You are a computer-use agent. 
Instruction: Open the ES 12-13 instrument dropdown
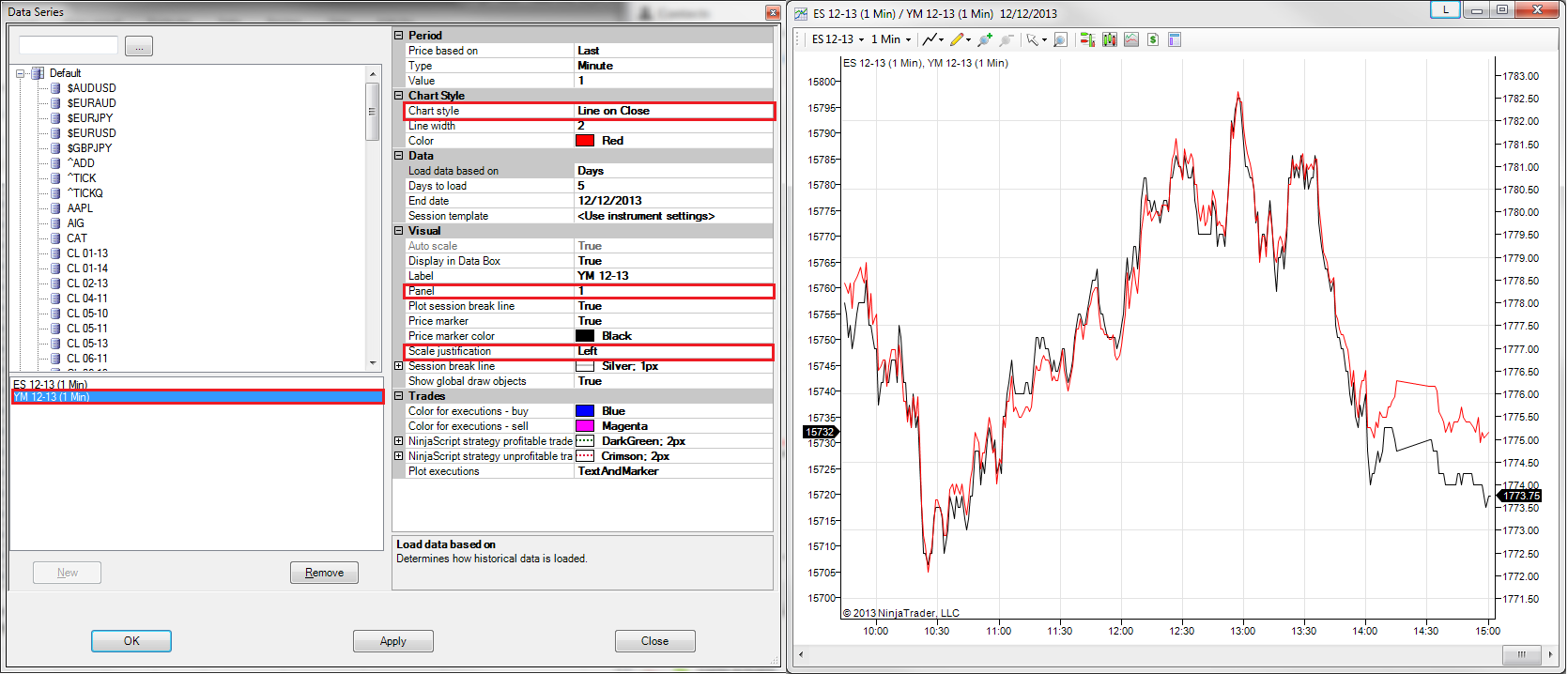tap(838, 39)
